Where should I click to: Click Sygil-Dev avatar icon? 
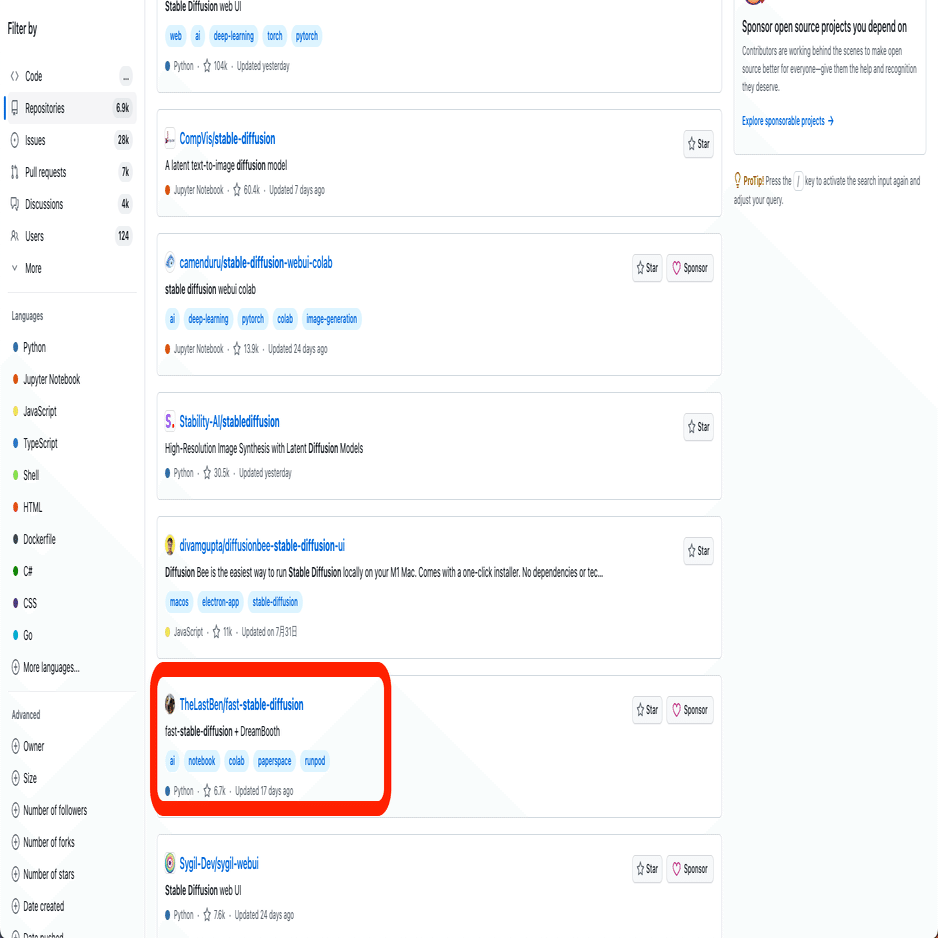pos(170,863)
